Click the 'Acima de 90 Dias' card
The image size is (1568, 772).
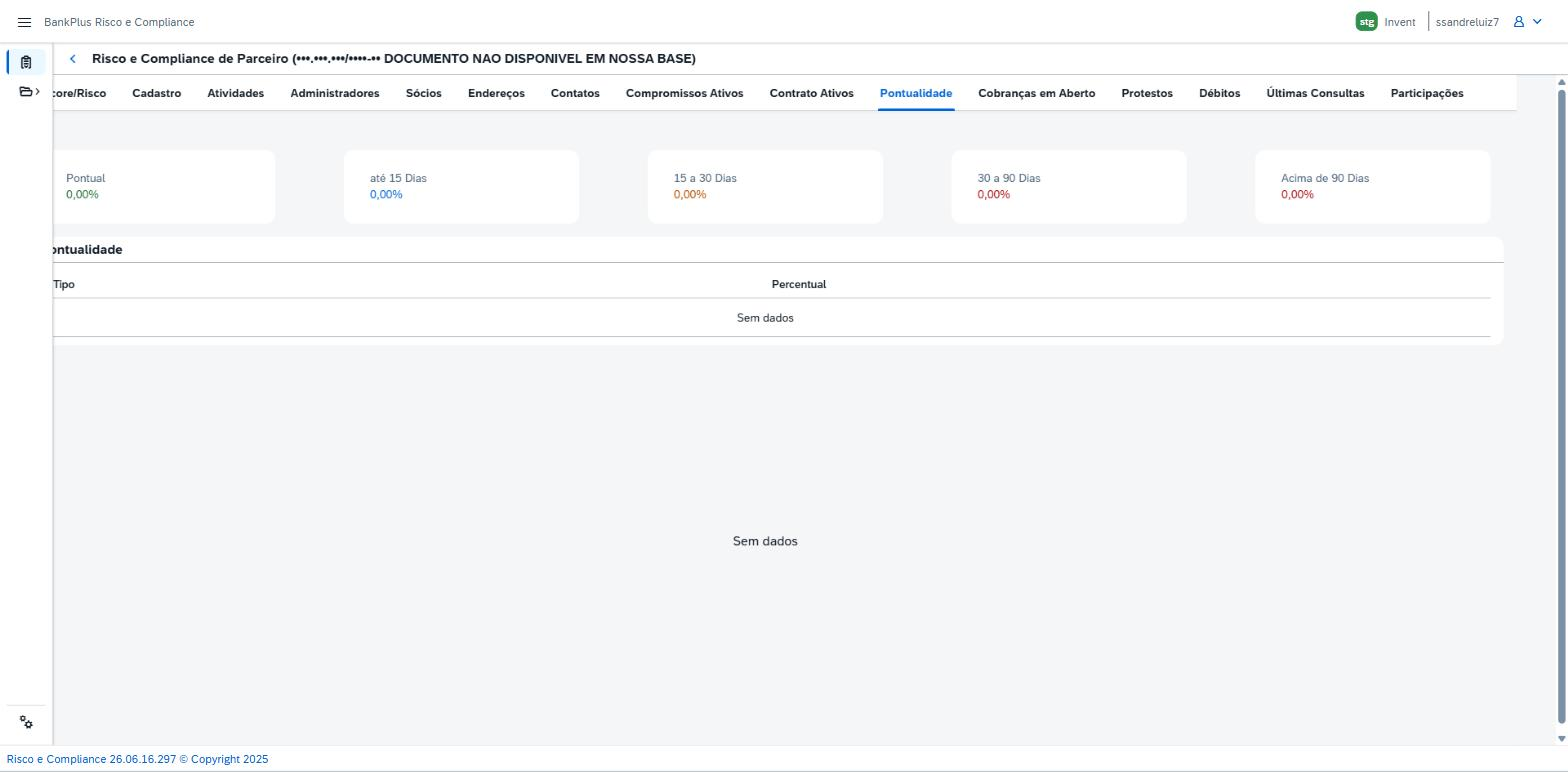tap(1373, 187)
